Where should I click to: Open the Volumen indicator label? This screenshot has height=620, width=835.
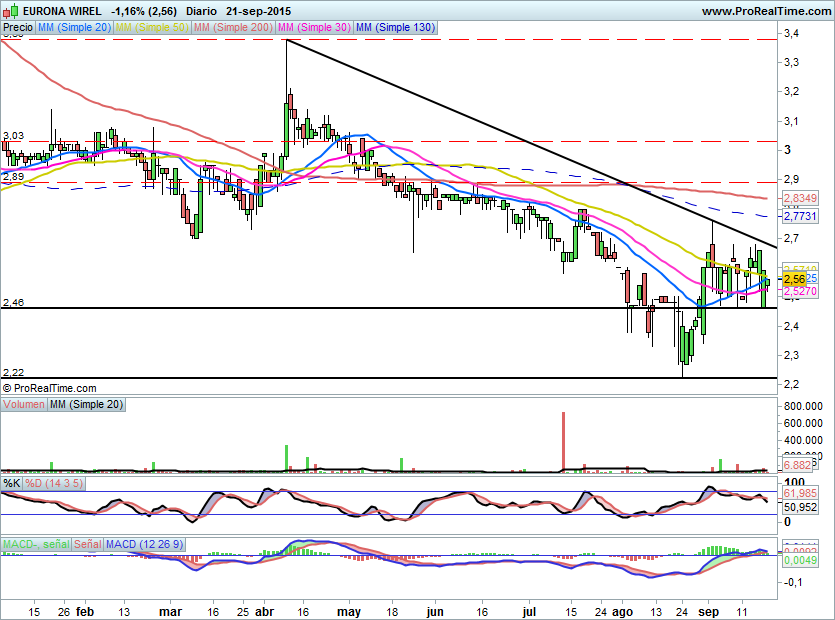tap(24, 404)
